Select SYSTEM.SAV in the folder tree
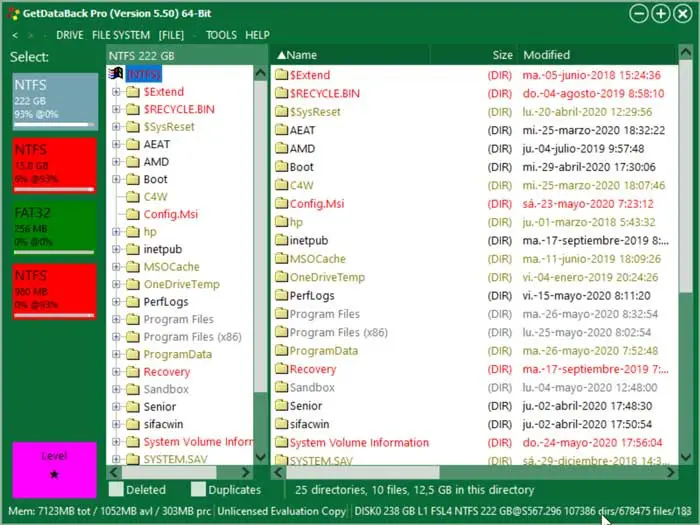This screenshot has width=700, height=525. (x=175, y=459)
